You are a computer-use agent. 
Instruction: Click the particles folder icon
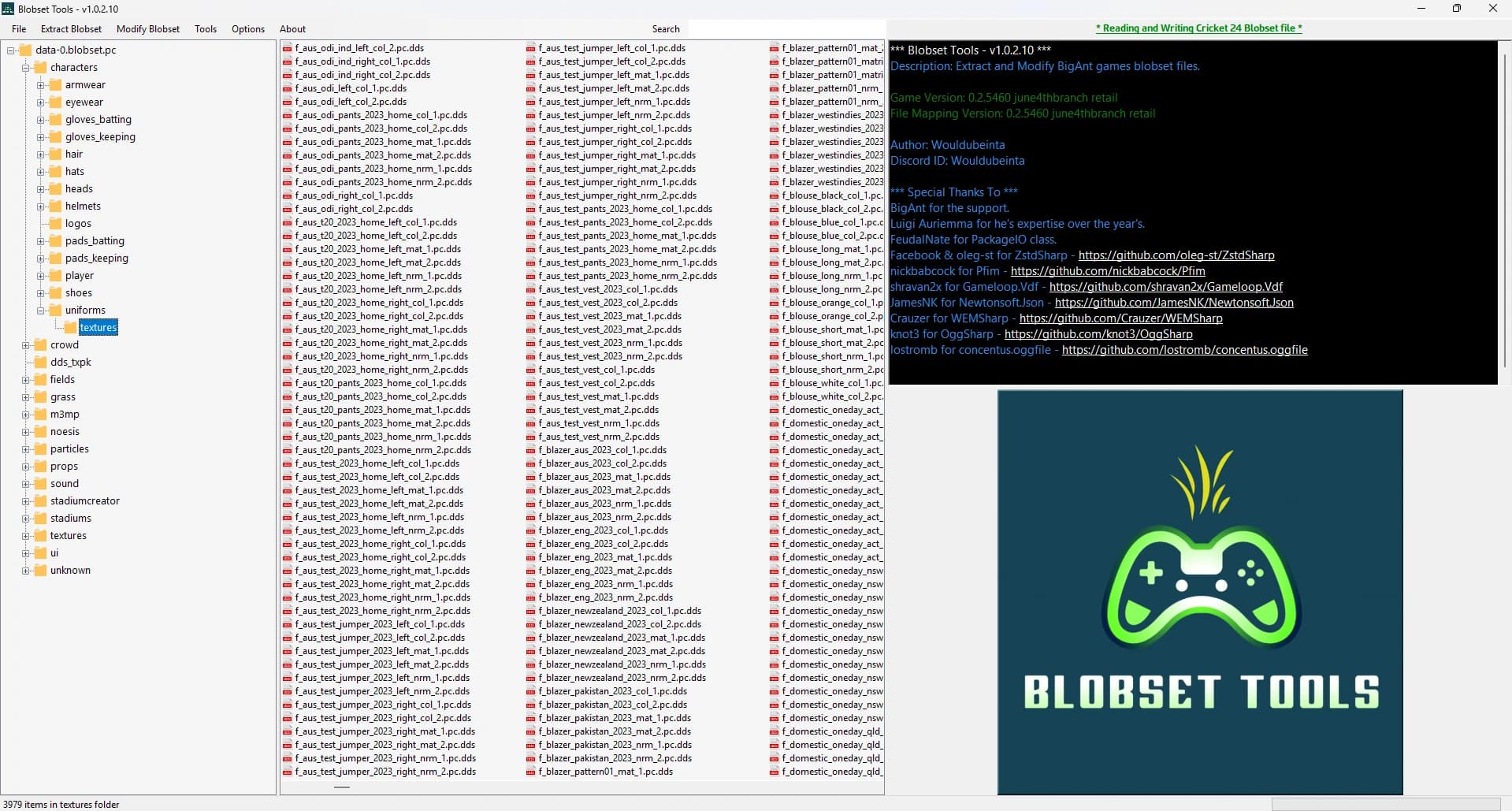[x=40, y=449]
